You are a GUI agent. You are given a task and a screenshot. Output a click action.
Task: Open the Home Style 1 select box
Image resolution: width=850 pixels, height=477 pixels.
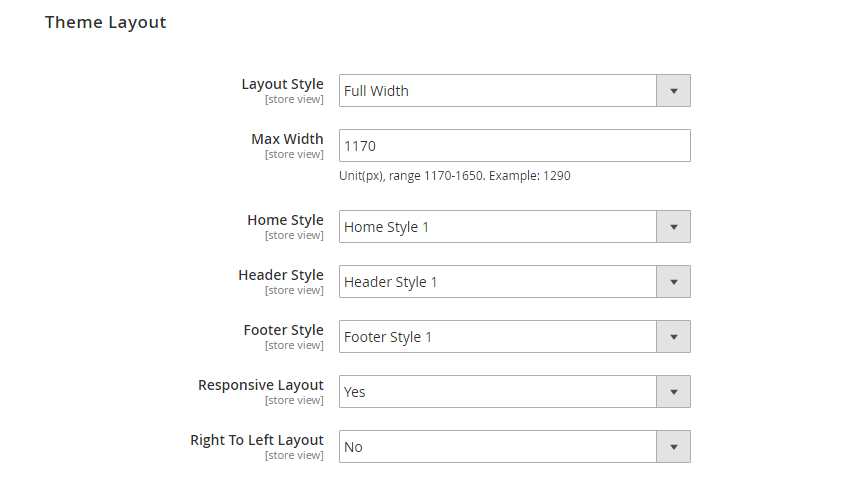(497, 227)
